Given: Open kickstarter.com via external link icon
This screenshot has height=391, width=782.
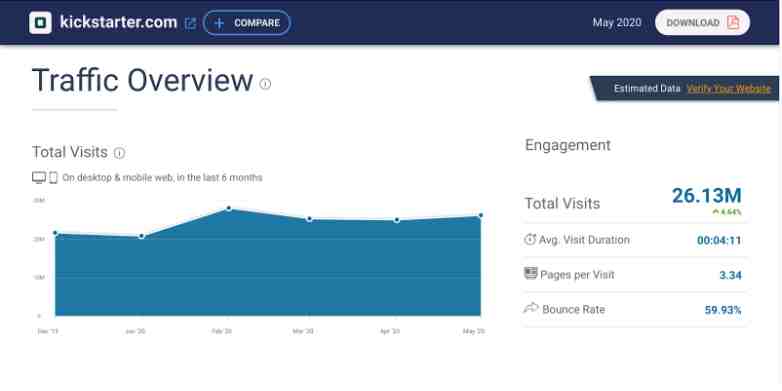Looking at the screenshot, I should click(190, 23).
